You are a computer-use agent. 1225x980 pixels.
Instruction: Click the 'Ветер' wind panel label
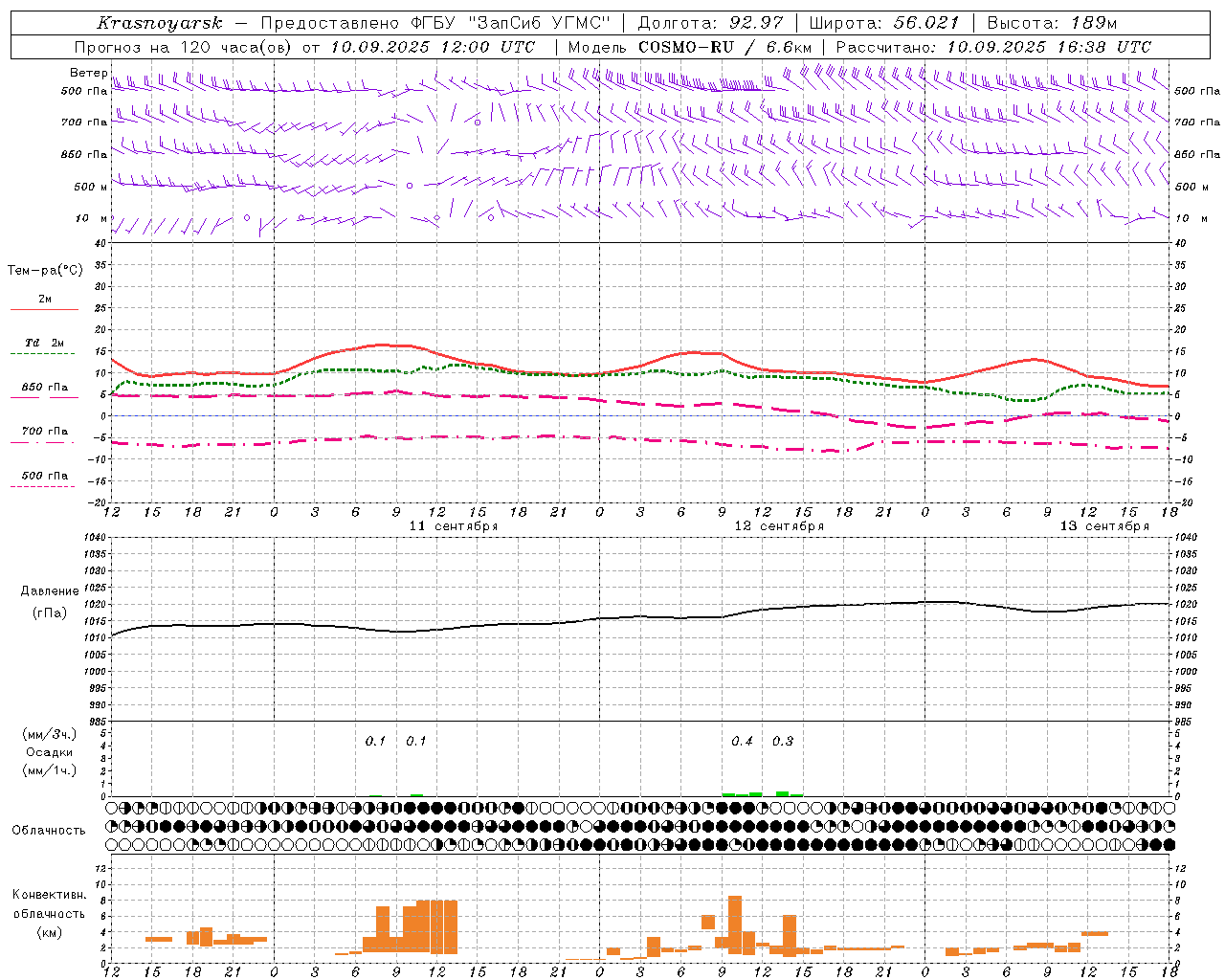point(89,73)
